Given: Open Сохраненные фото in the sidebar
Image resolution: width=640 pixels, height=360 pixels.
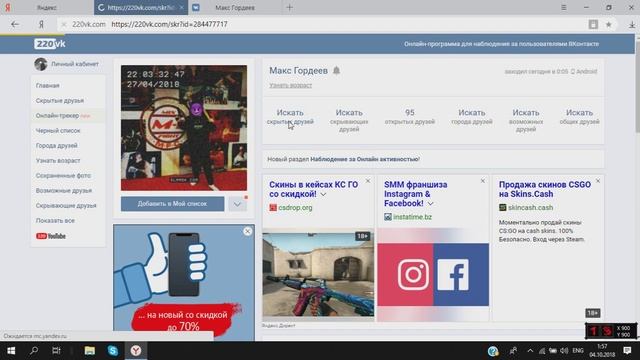Looking at the screenshot, I should pos(63,176).
